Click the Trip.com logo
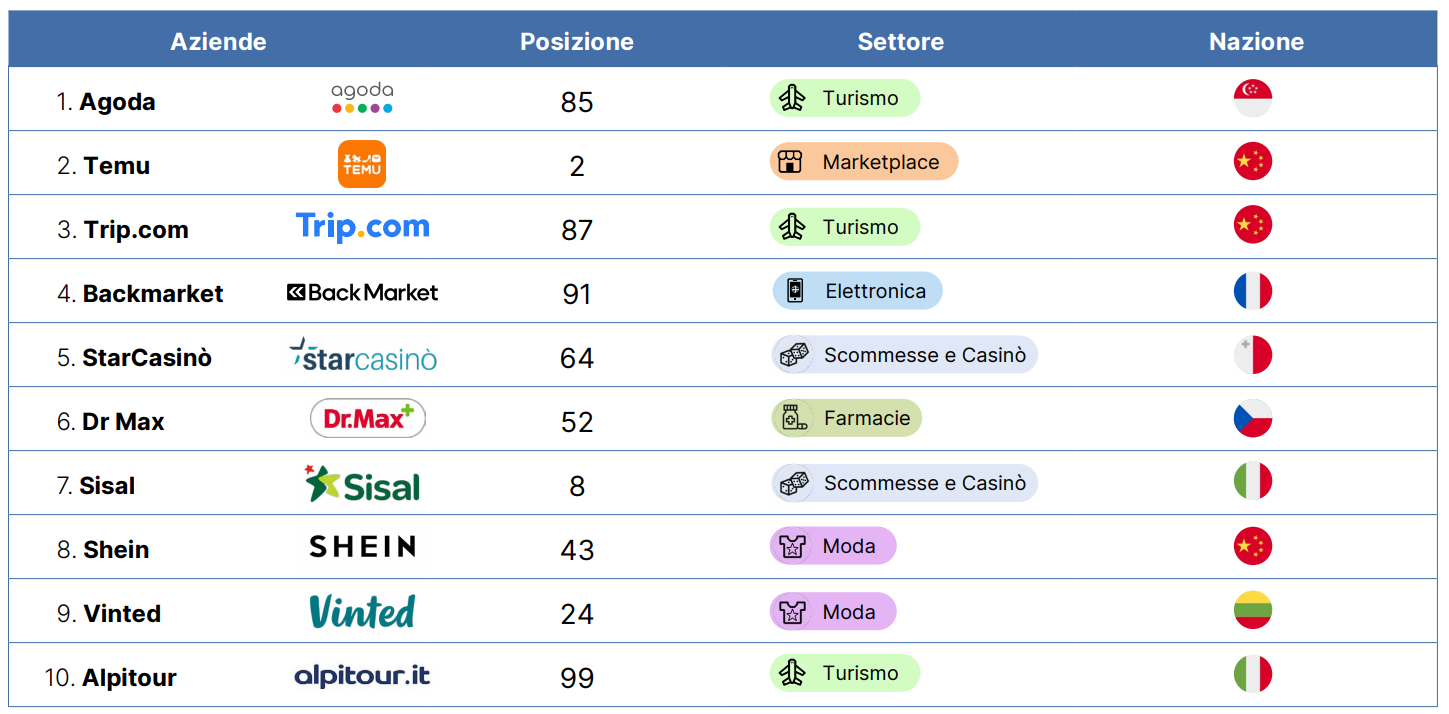The width and height of the screenshot is (1449, 714). tap(362, 227)
